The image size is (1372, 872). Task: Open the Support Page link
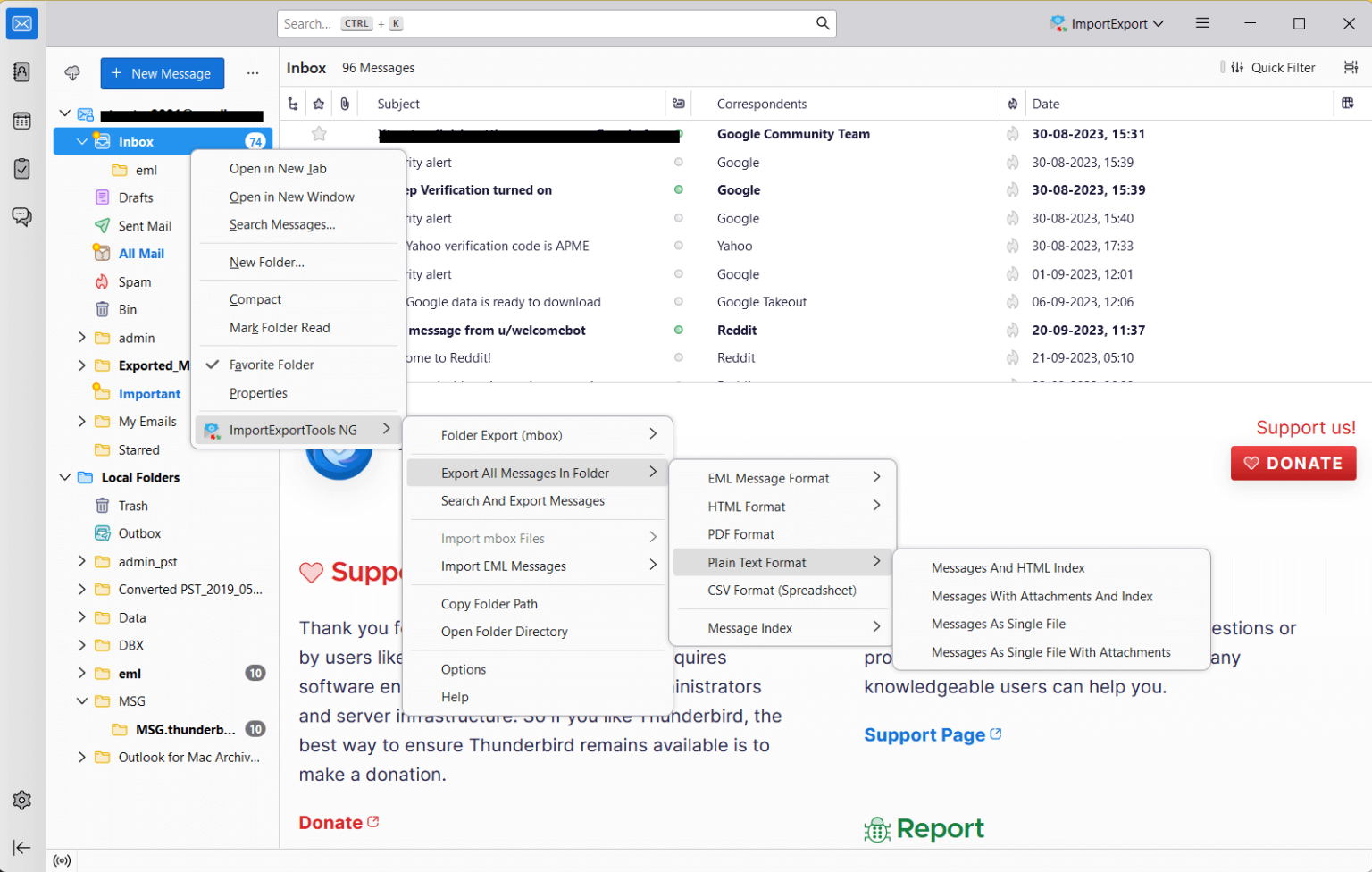tap(924, 734)
